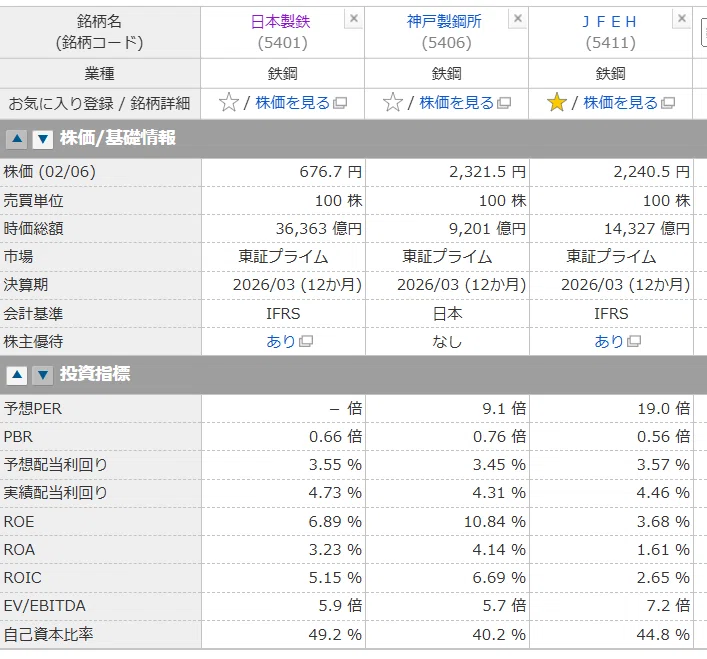
Task: Click the 予想PER row label
Action: click(x=33, y=409)
